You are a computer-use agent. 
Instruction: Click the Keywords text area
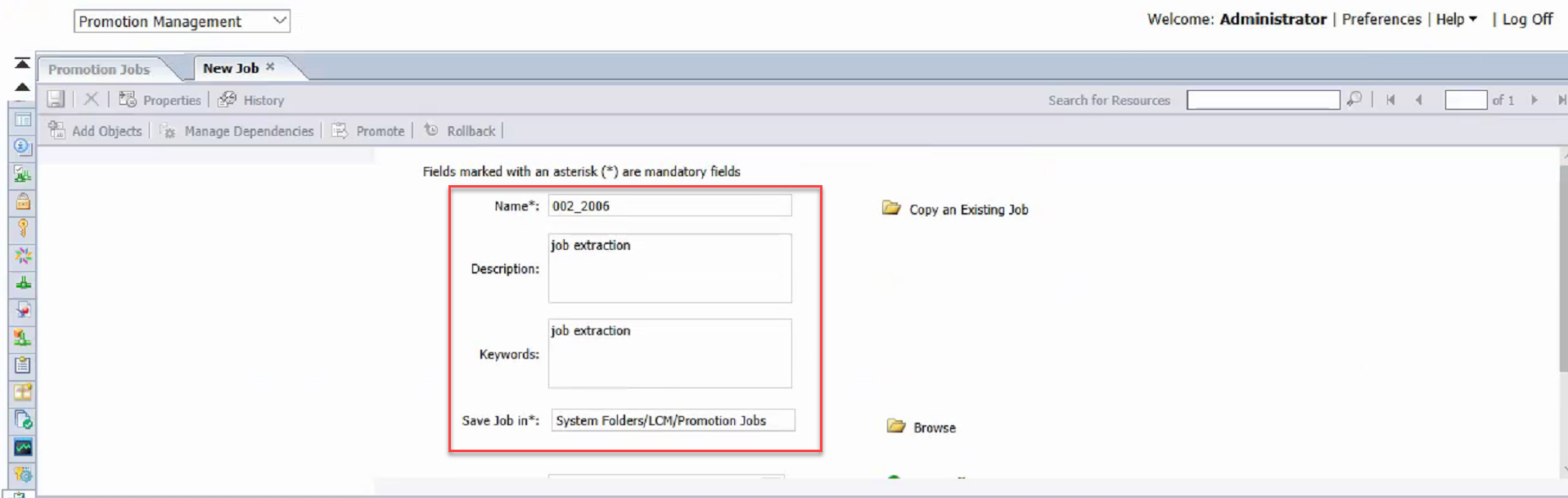point(669,353)
